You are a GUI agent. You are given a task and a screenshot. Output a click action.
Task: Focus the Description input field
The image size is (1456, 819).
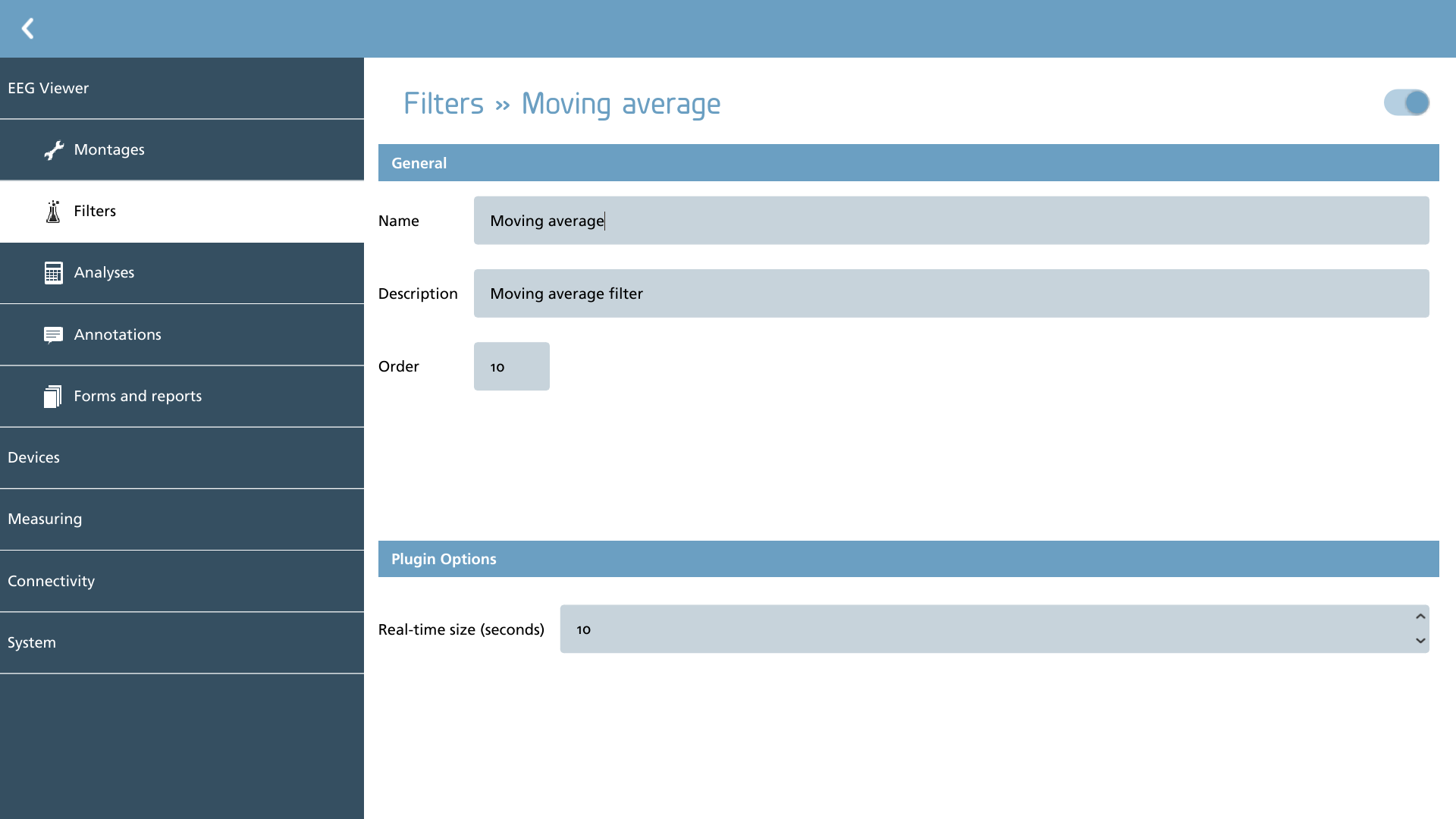tap(951, 293)
